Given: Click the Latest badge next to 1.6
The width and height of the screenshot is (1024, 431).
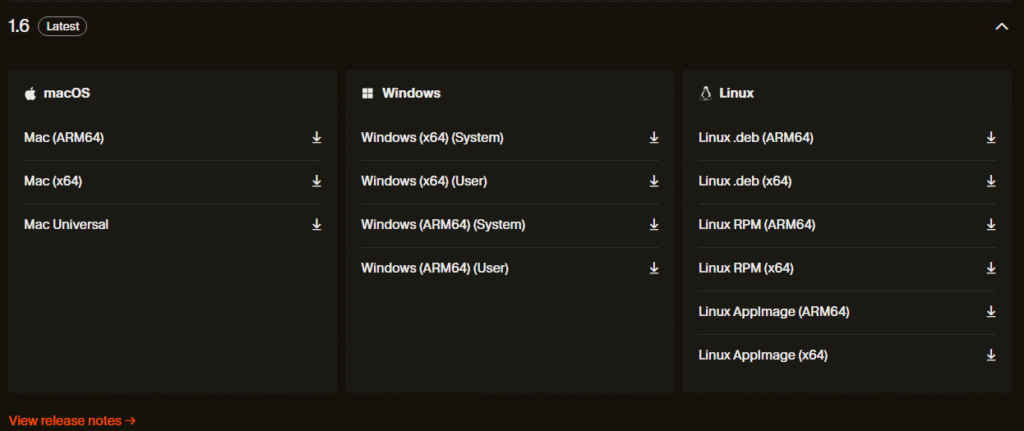Looking at the screenshot, I should (x=62, y=27).
